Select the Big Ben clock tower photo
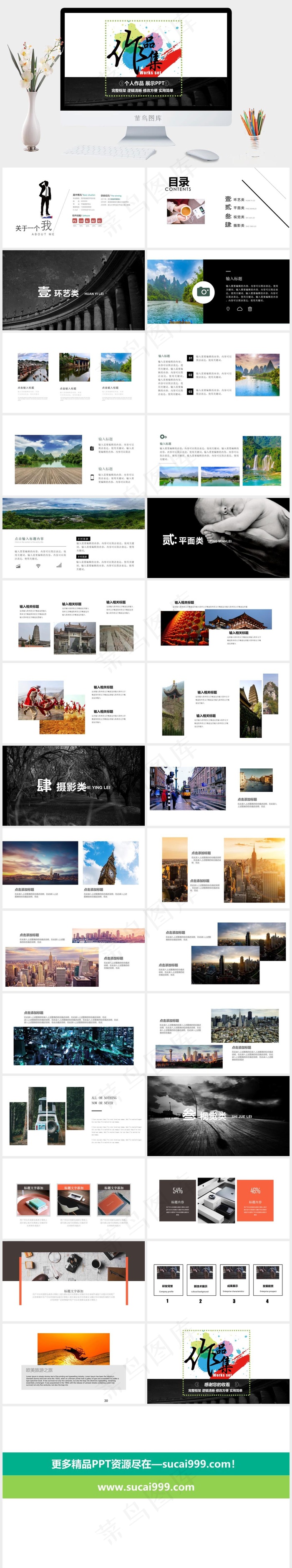292x1568 pixels. [x=111, y=863]
